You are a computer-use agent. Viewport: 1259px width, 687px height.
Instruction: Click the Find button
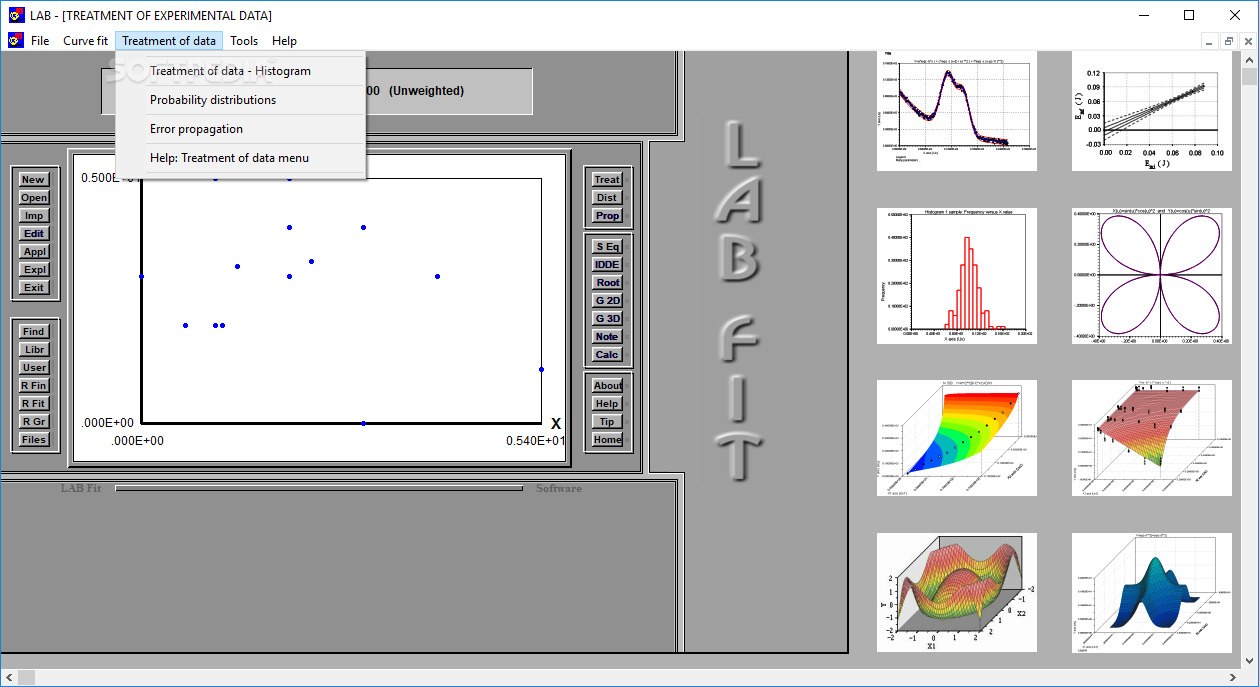click(34, 332)
